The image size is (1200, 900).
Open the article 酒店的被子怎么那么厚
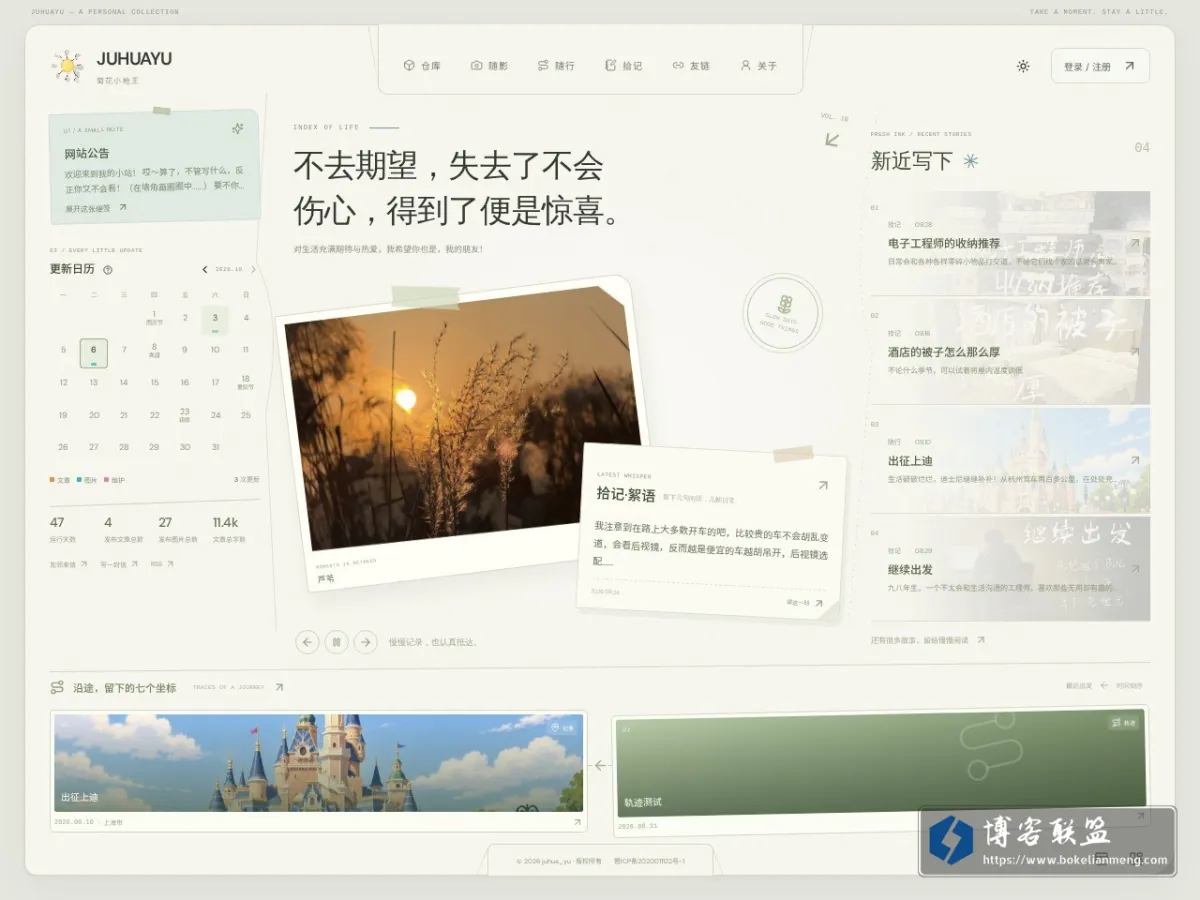[x=1010, y=352]
